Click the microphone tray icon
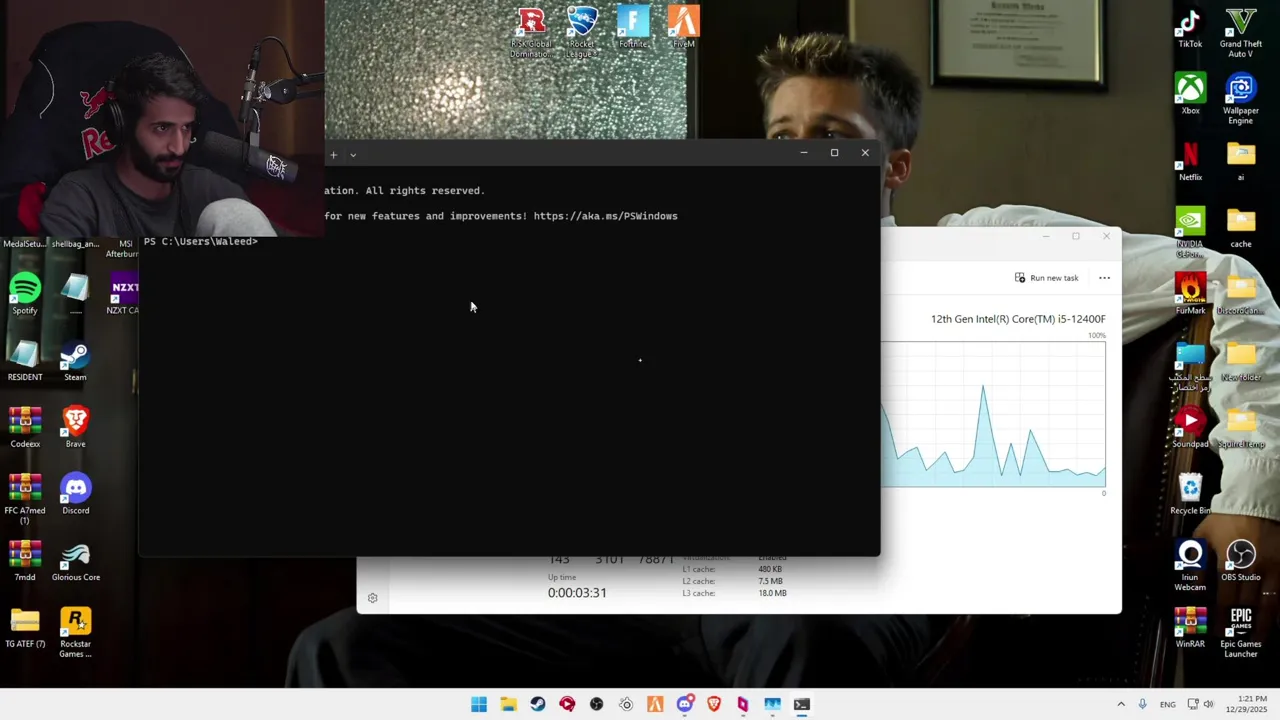Viewport: 1280px width, 720px height. pyautogui.click(x=1142, y=704)
